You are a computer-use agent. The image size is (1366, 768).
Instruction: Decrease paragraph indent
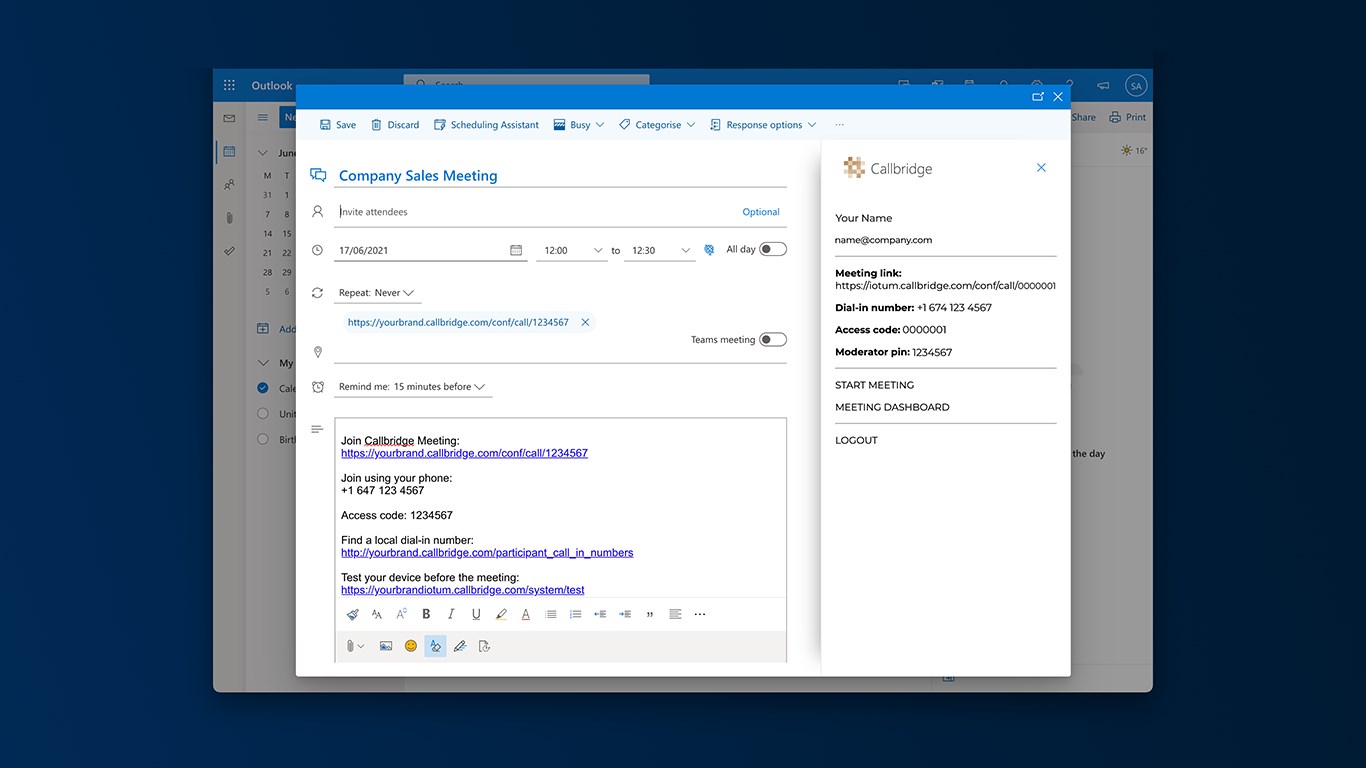point(600,614)
